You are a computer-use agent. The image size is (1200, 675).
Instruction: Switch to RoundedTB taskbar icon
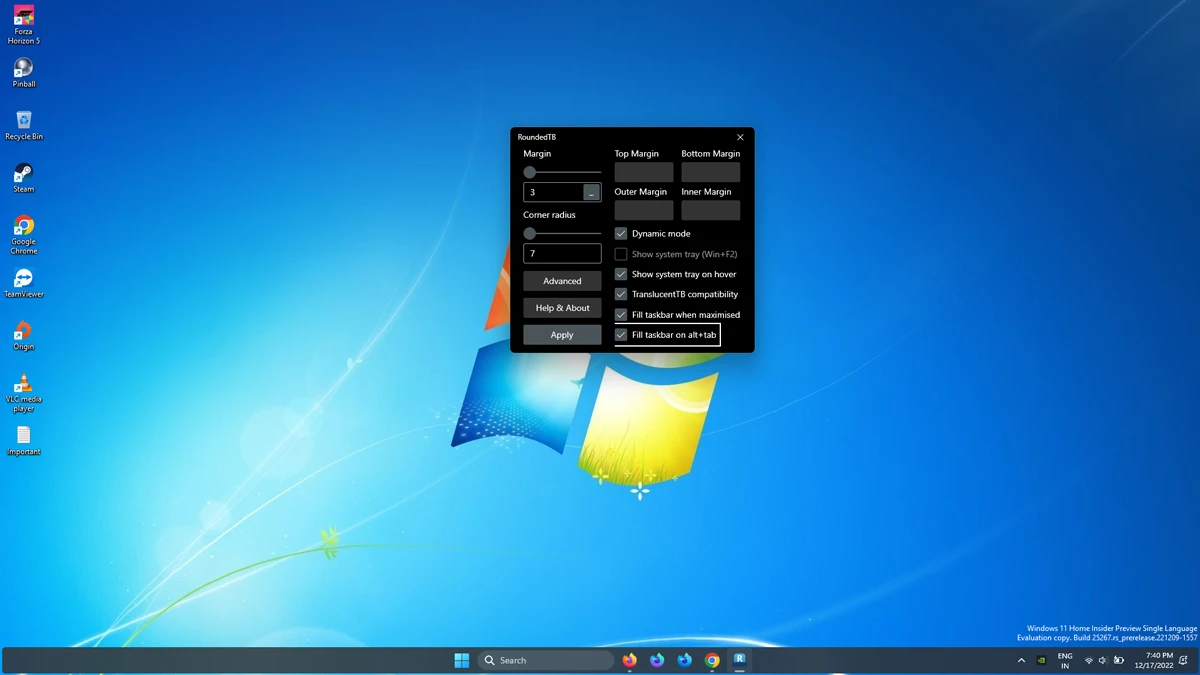click(x=740, y=660)
